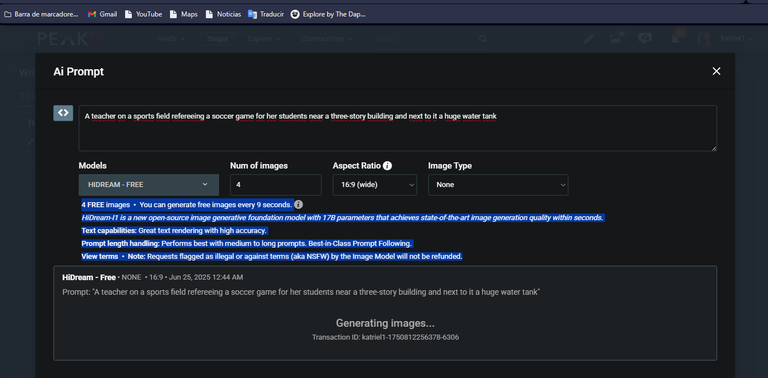Screen dimensions: 768x378
Task: Open the Traducir bookmark
Action: pyautogui.click(x=266, y=14)
